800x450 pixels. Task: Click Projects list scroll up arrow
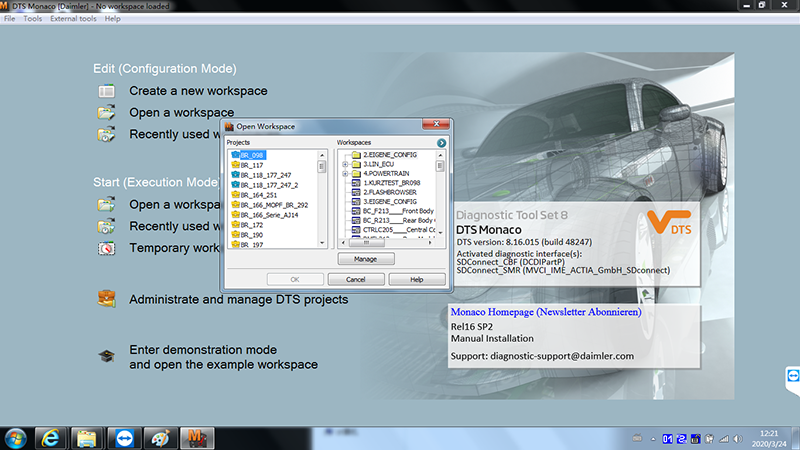coord(322,155)
